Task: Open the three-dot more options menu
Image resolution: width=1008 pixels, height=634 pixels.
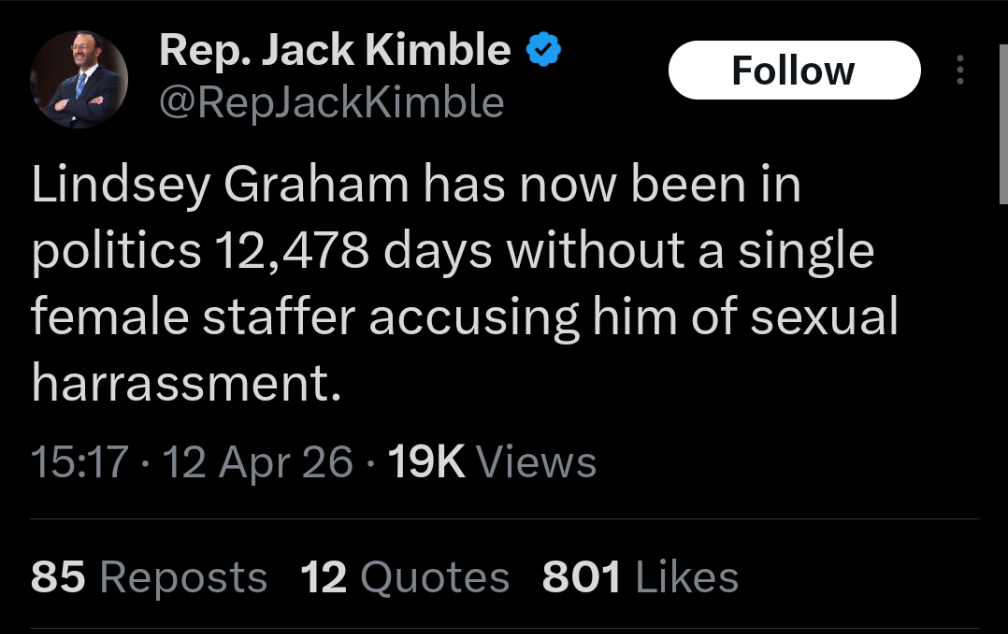Action: 960,70
